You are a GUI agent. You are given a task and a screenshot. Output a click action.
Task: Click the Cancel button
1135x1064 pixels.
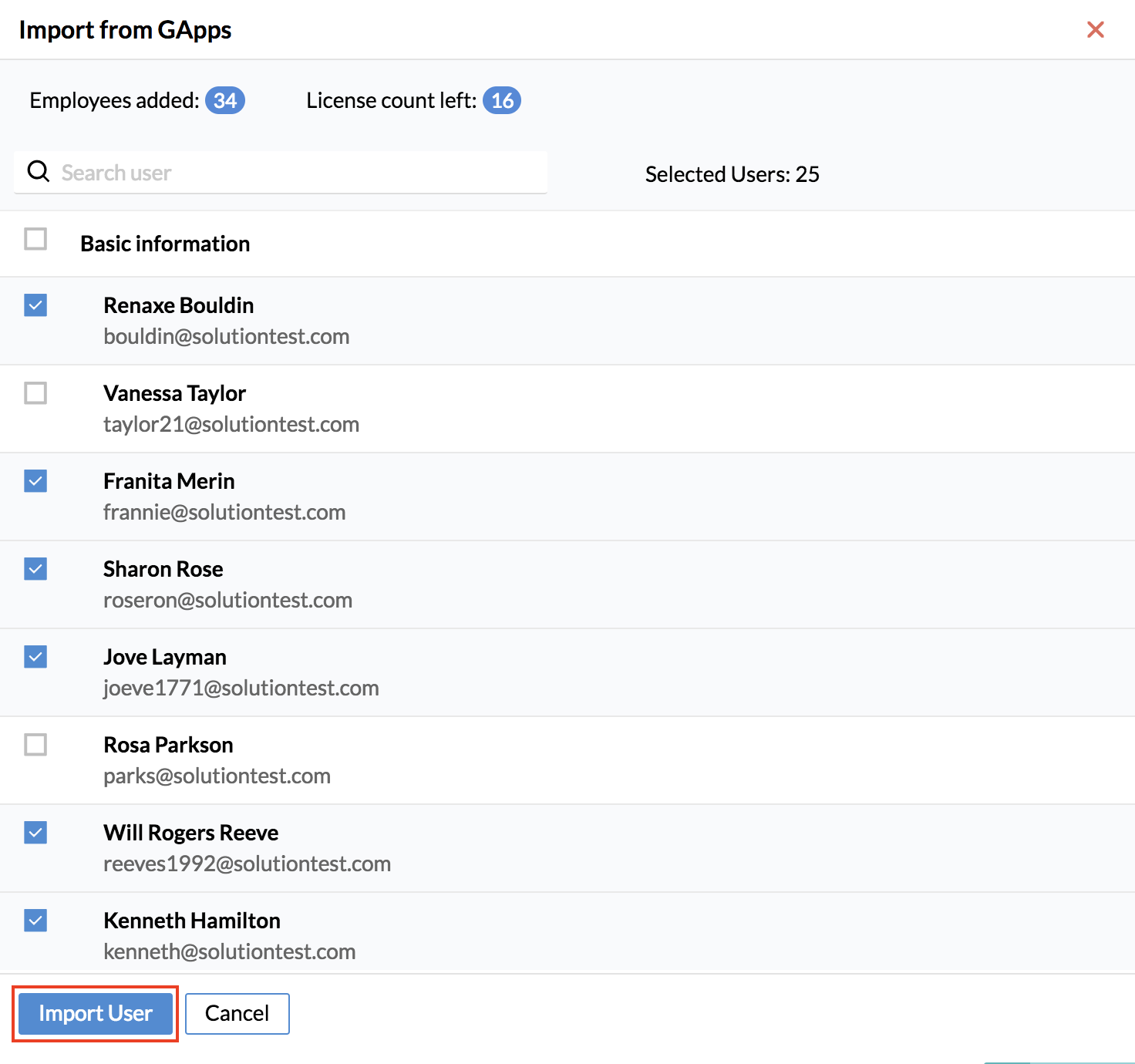237,1013
